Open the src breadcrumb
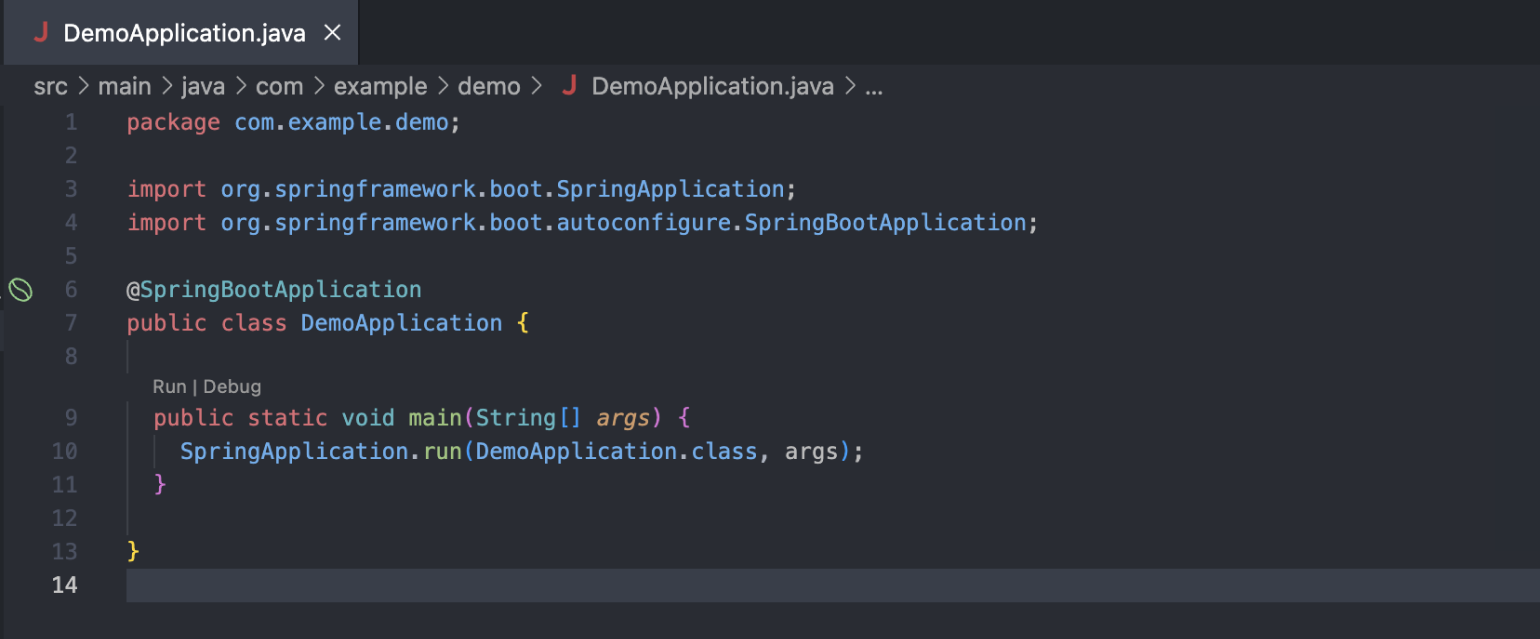Image resolution: width=1540 pixels, height=639 pixels. [51, 87]
